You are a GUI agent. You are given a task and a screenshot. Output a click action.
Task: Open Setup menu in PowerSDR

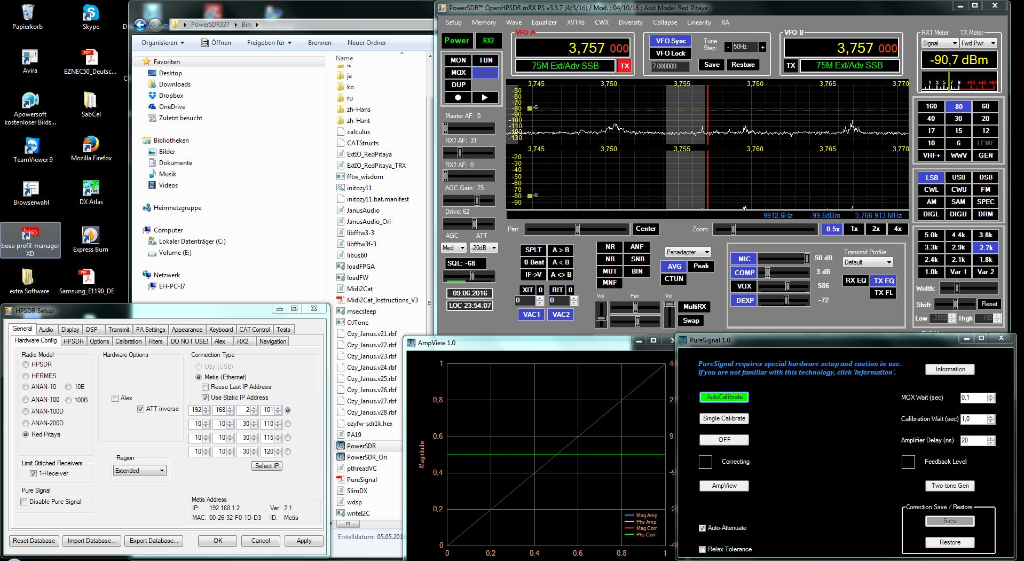(453, 22)
